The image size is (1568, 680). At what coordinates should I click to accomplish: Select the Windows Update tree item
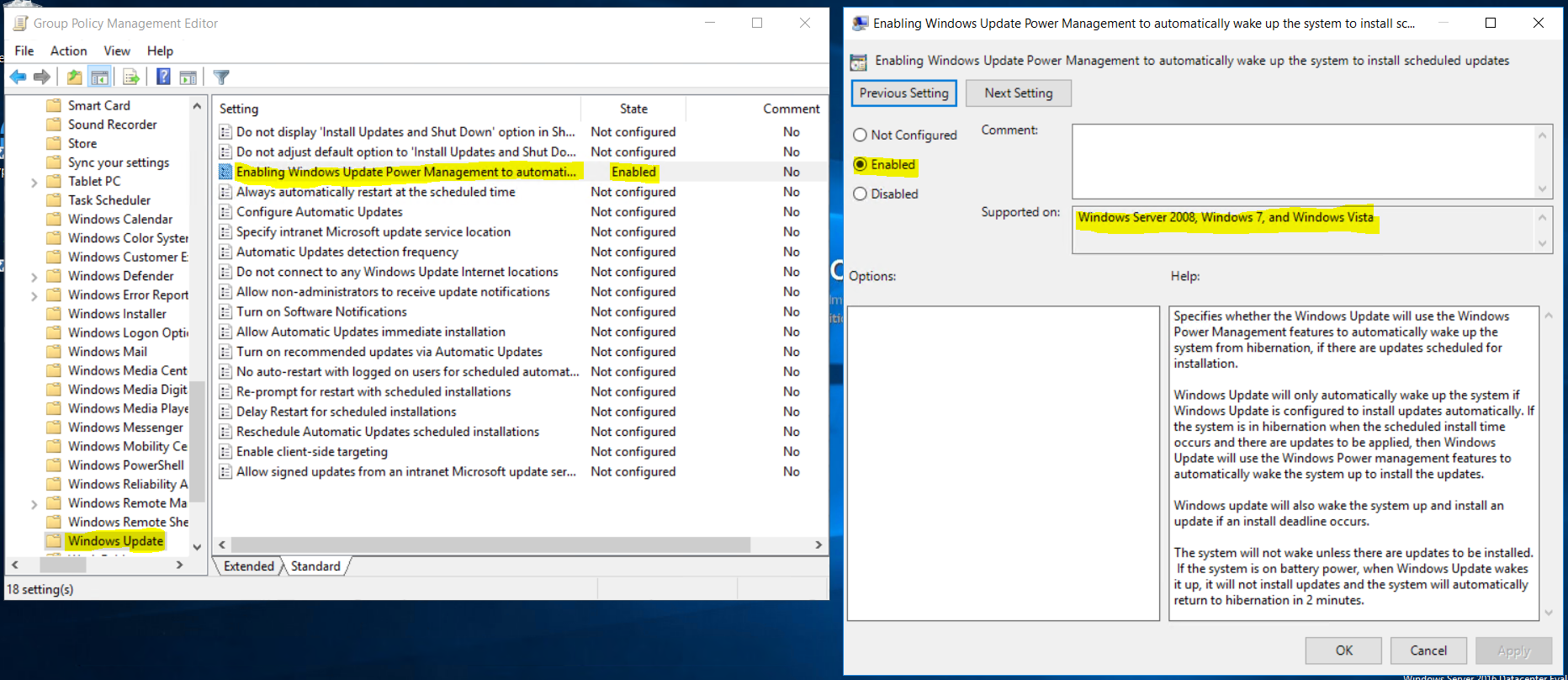pos(115,541)
